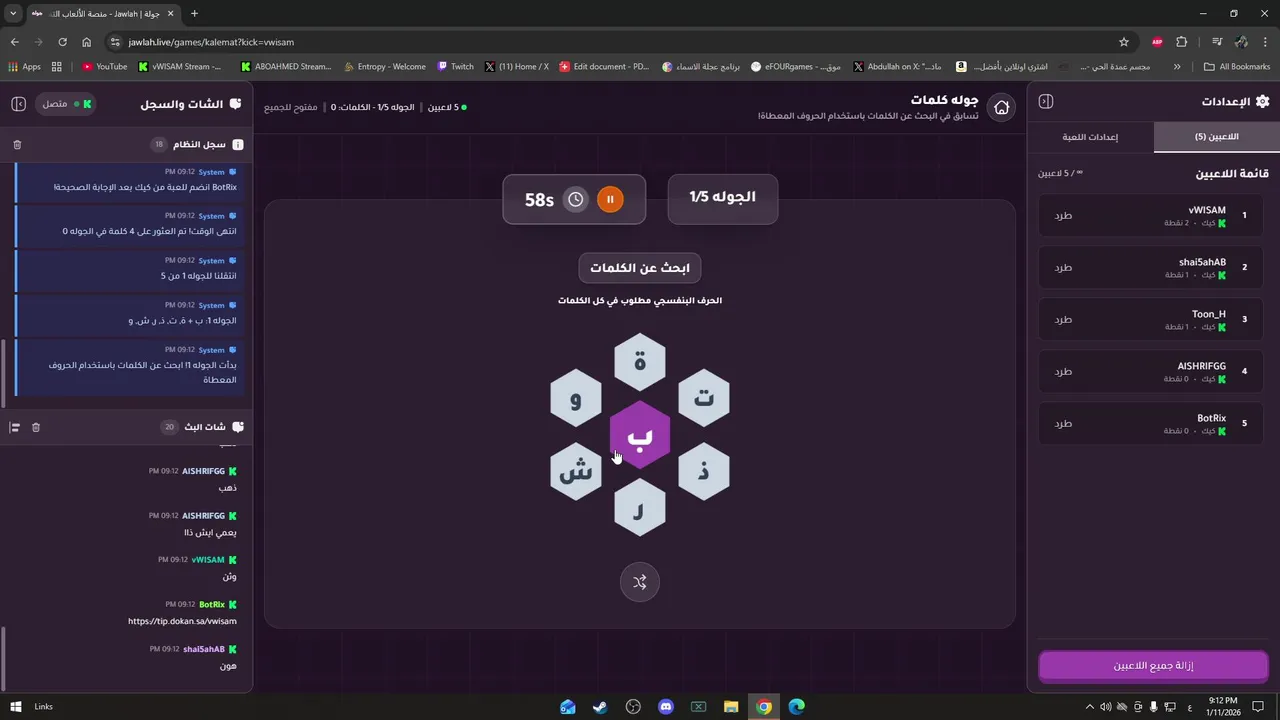1280x720 pixels.
Task: Kick player vWISAM with طرد
Action: pos(1063,215)
